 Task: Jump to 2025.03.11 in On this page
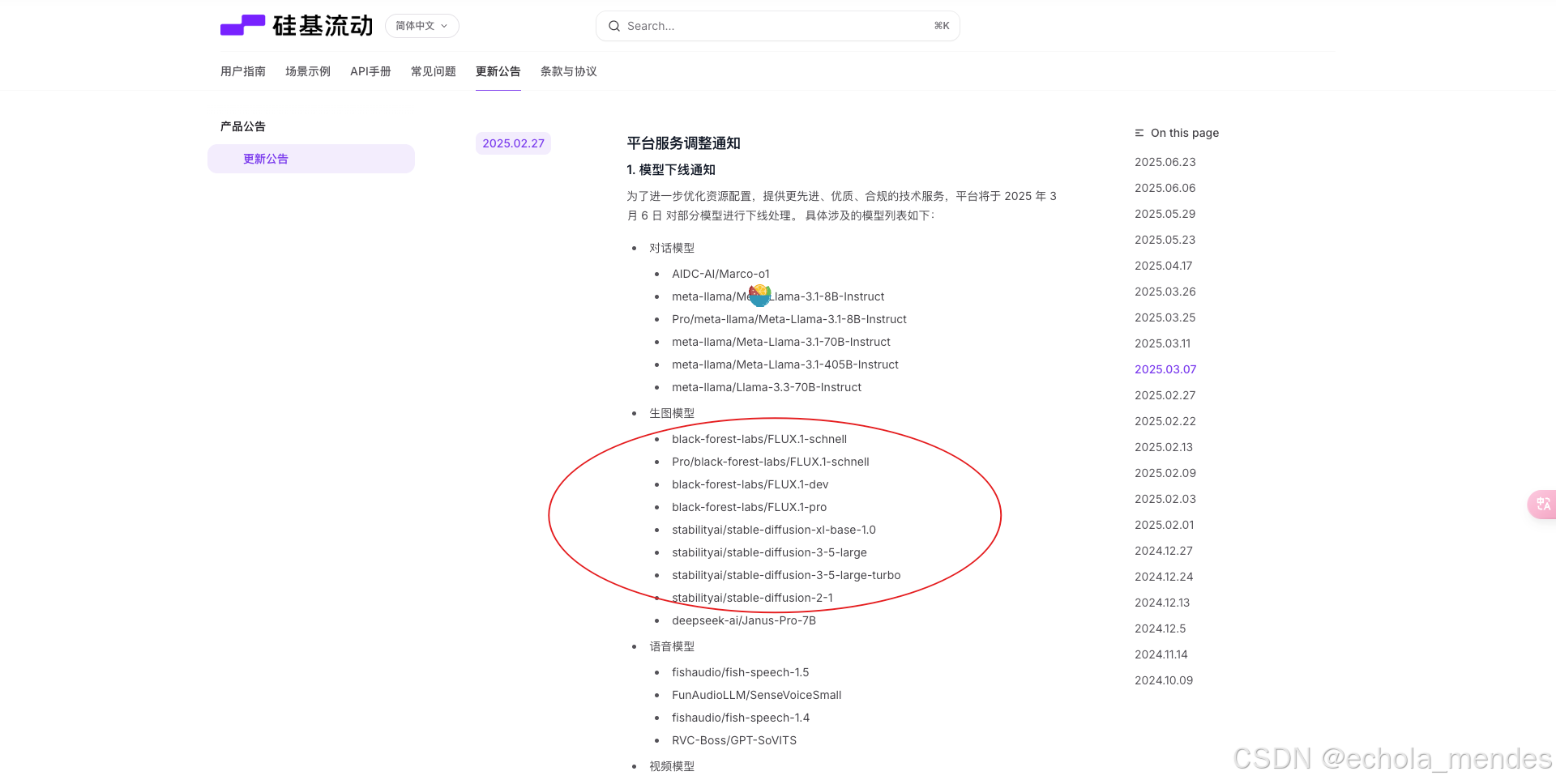click(1163, 343)
